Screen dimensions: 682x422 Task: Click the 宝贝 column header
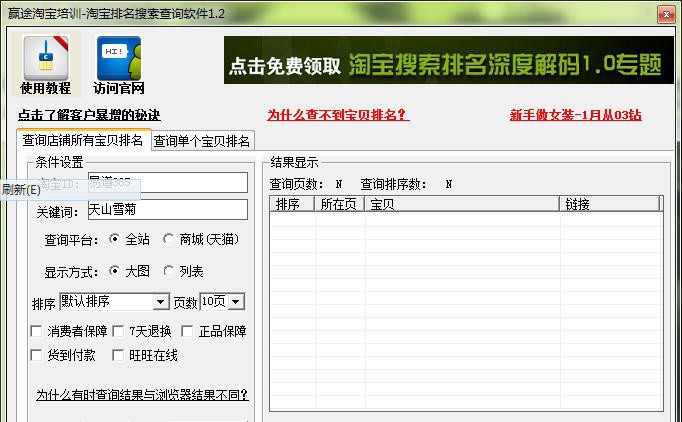point(462,204)
